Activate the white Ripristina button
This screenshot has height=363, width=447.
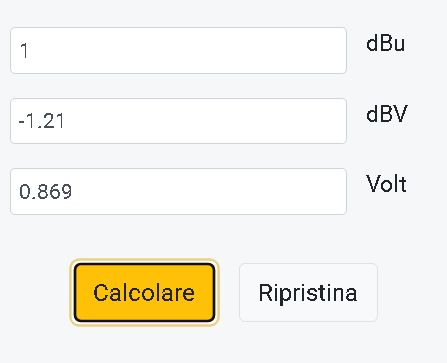308,292
